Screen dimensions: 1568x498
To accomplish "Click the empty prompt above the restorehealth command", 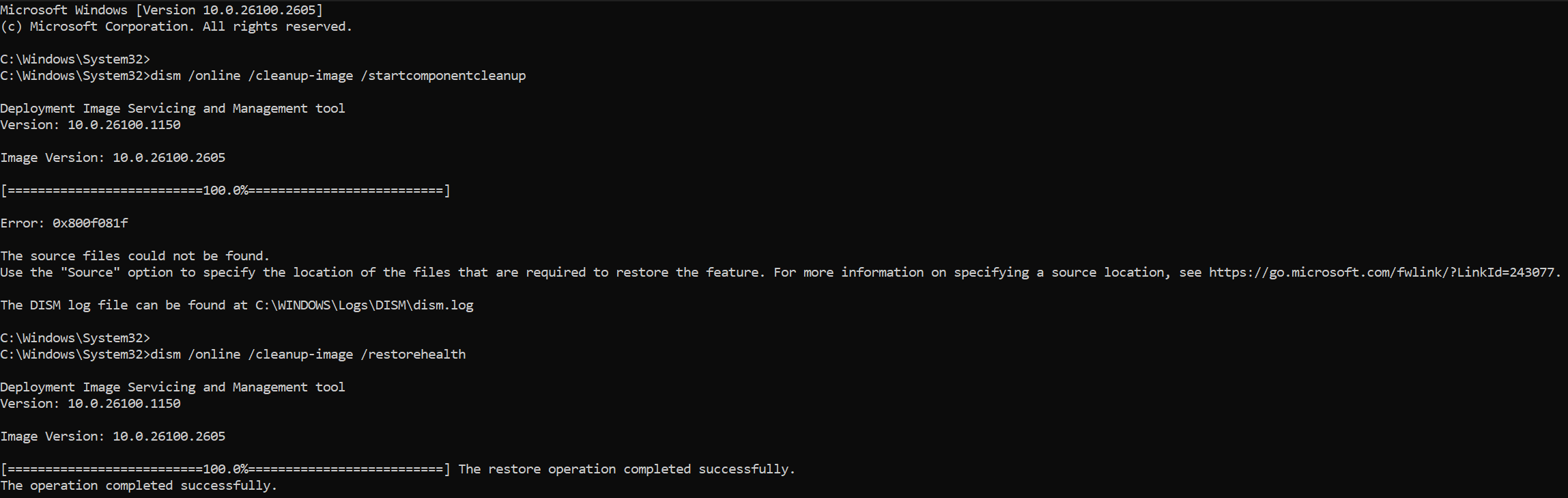I will click(75, 338).
